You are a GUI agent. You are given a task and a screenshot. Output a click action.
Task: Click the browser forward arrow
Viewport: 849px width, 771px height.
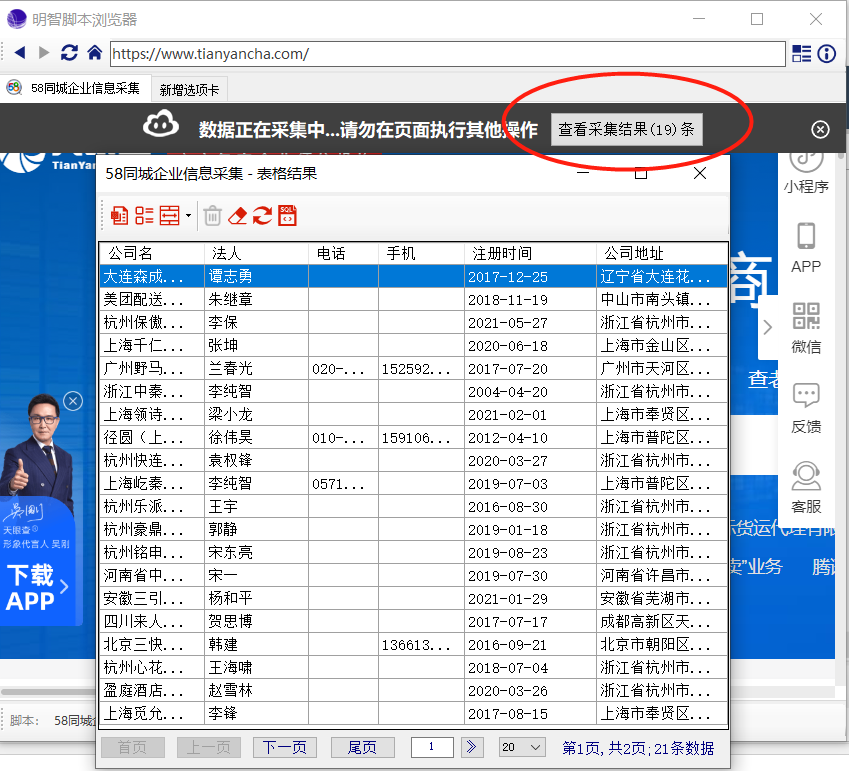pyautogui.click(x=44, y=53)
